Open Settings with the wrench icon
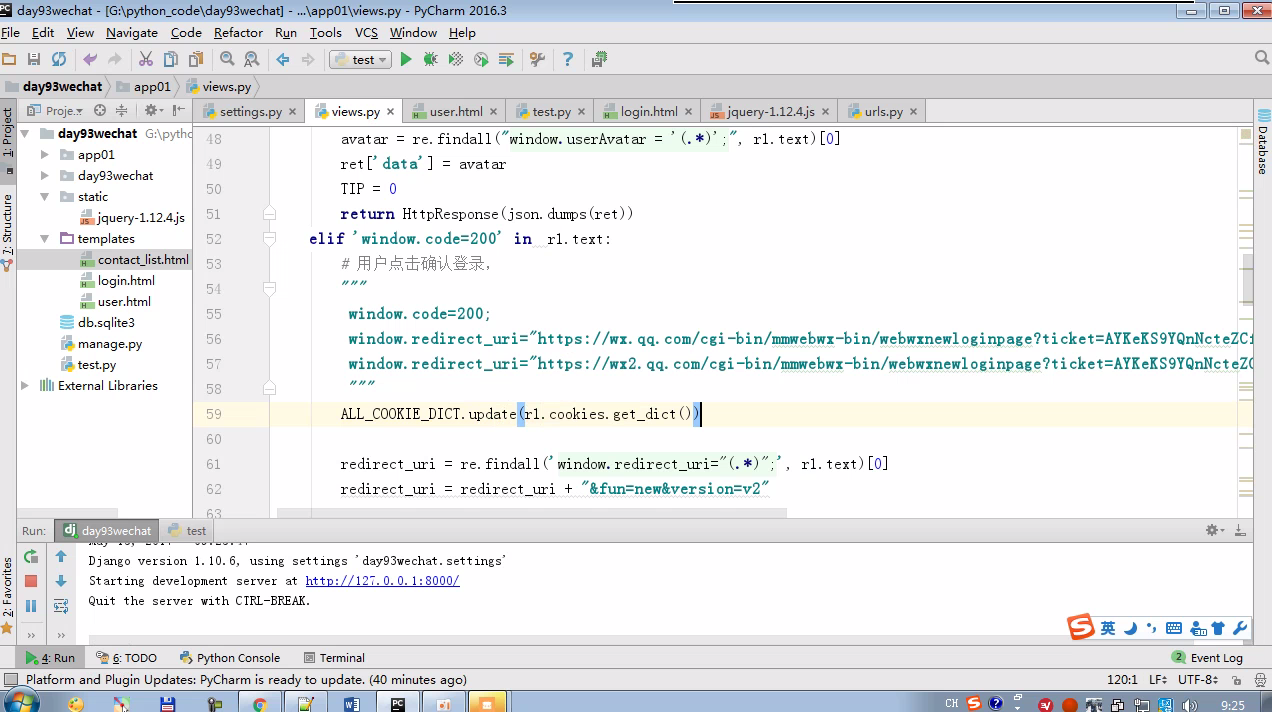The width and height of the screenshot is (1272, 712). [537, 60]
